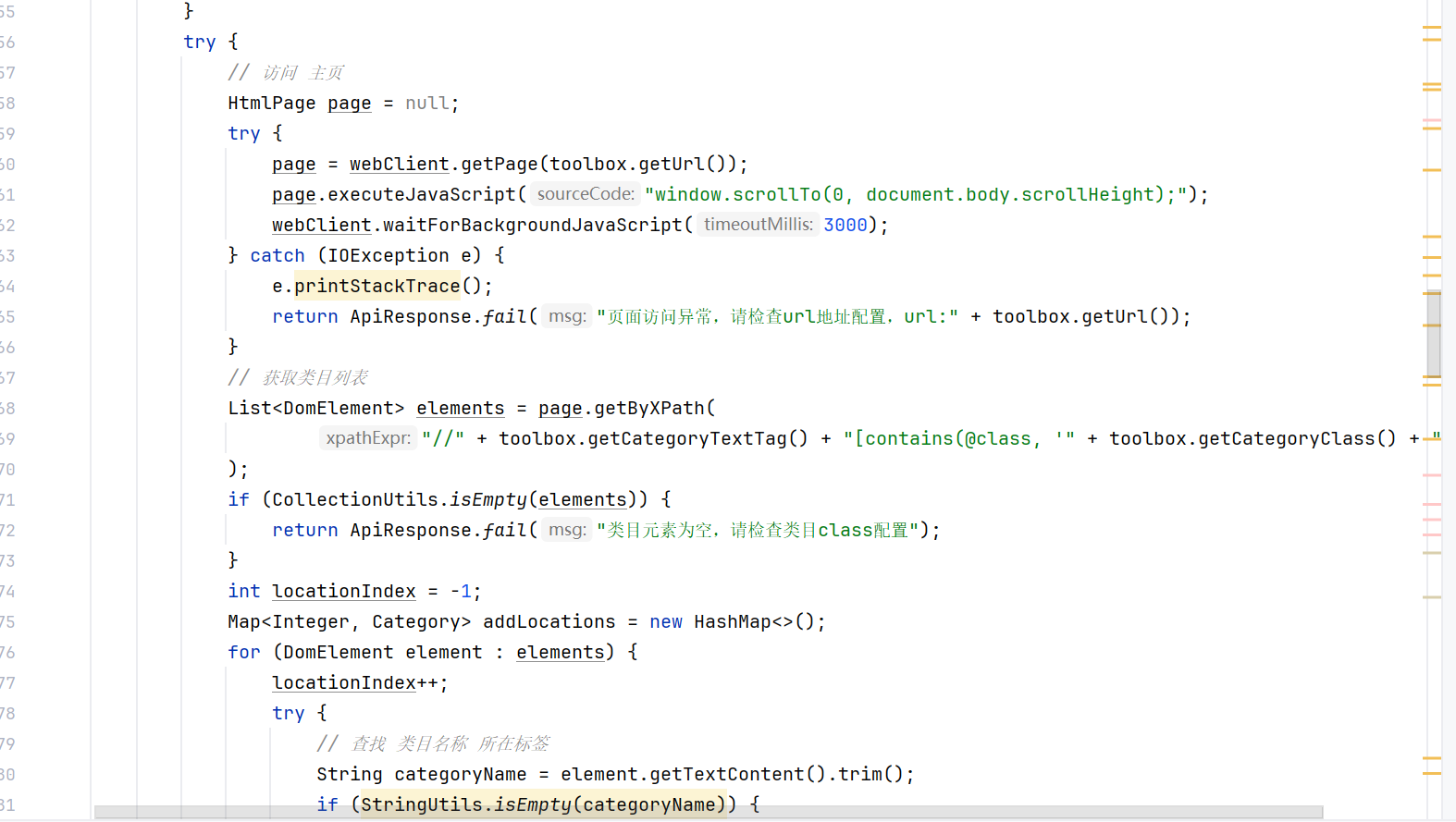The height and width of the screenshot is (822, 1456).
Task: Click the msg: hint before the url error string
Action: [567, 316]
